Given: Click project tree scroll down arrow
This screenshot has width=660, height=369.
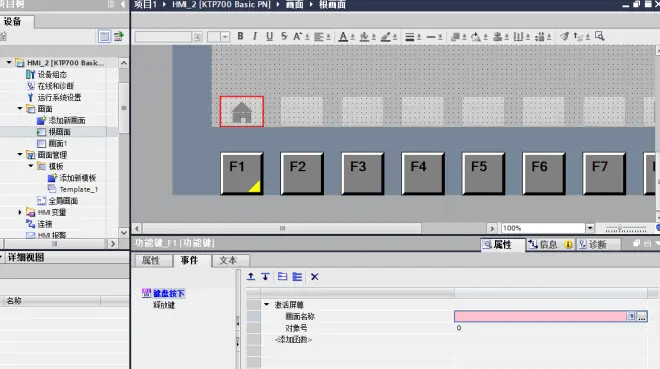Looking at the screenshot, I should [x=123, y=232].
